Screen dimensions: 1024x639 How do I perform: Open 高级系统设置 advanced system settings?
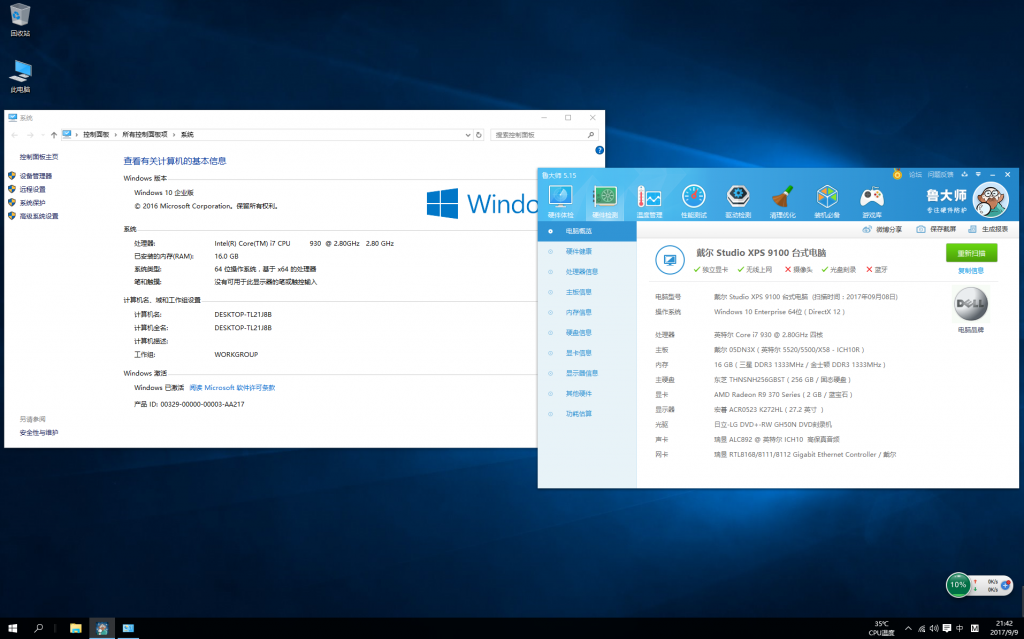pyautogui.click(x=39, y=216)
